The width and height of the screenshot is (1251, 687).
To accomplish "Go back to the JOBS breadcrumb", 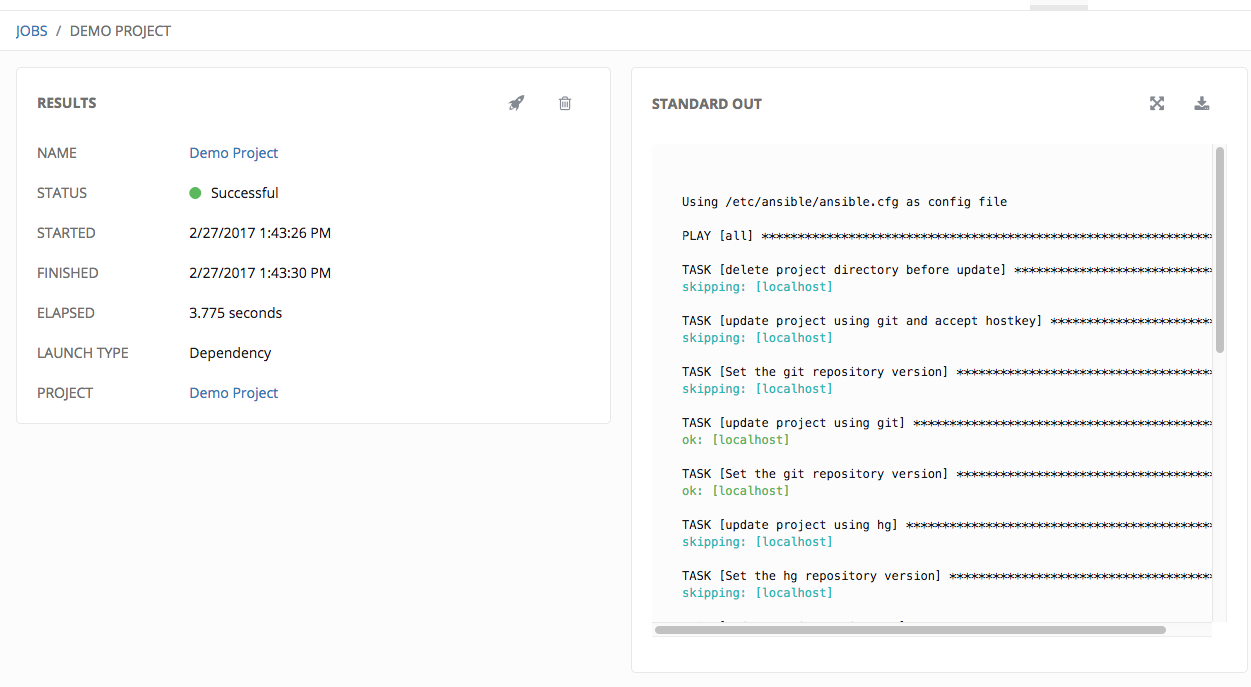I will 32,31.
